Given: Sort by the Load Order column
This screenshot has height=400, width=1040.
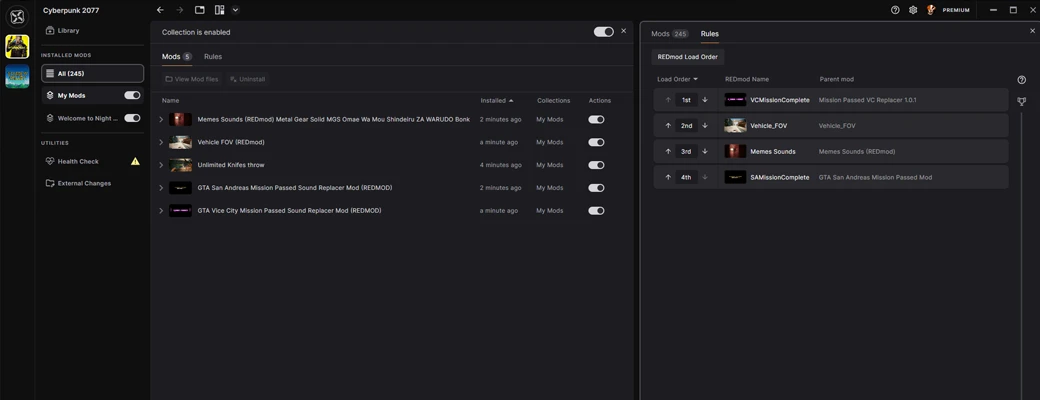Looking at the screenshot, I should [677, 79].
